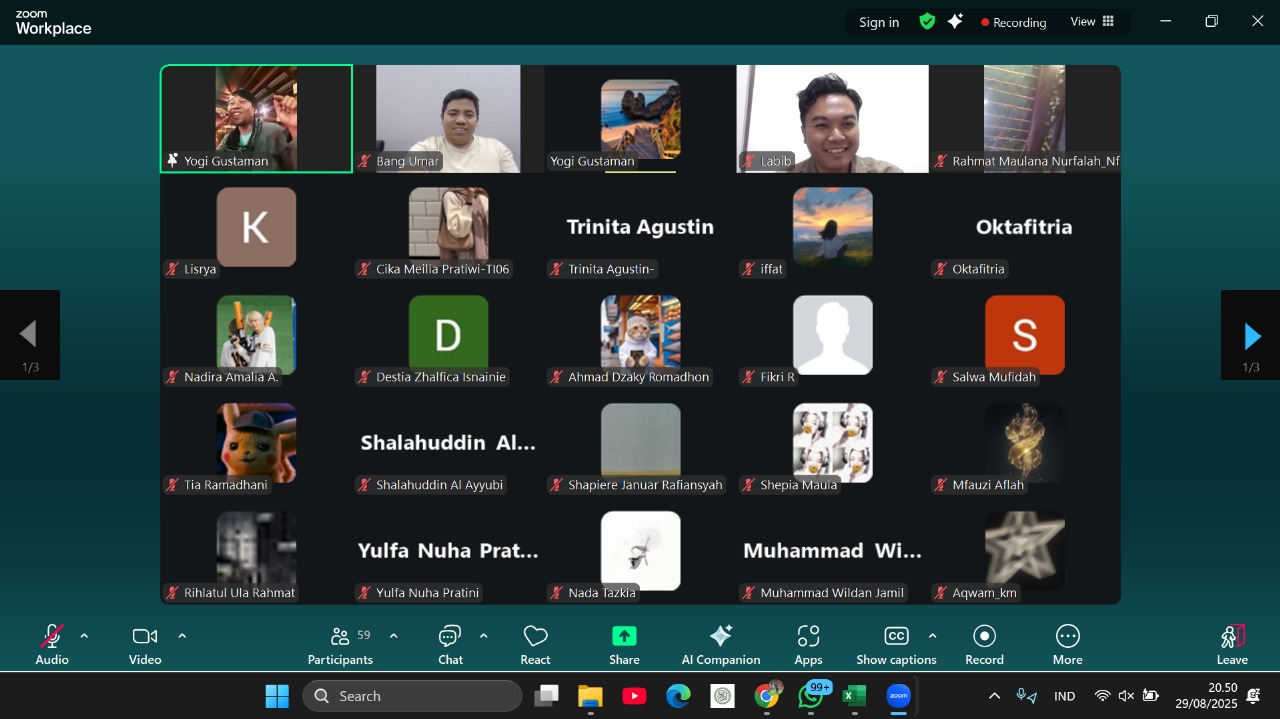1280x719 pixels.
Task: Open the Chat panel
Action: click(x=450, y=644)
